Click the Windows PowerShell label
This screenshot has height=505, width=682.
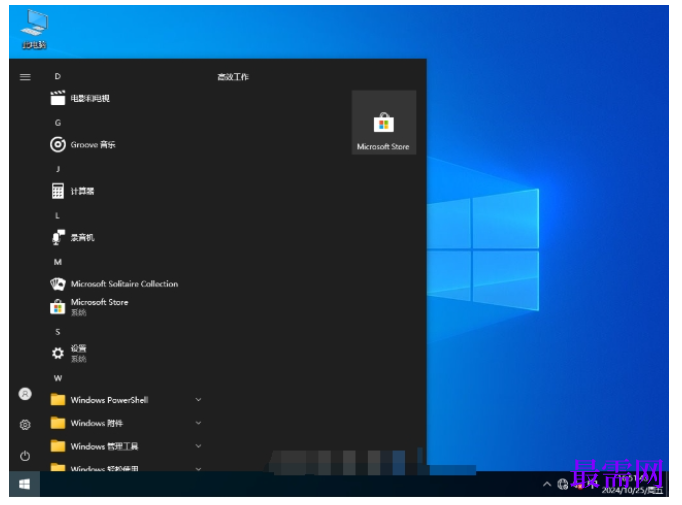pos(110,400)
